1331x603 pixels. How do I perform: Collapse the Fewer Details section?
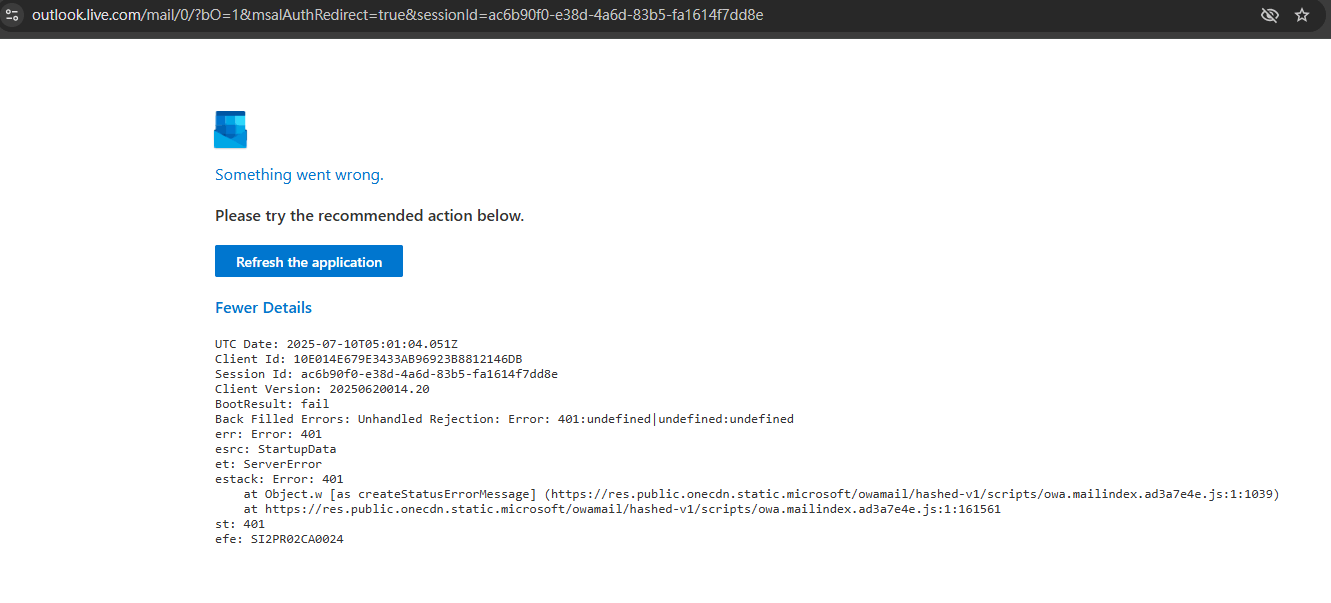264,308
